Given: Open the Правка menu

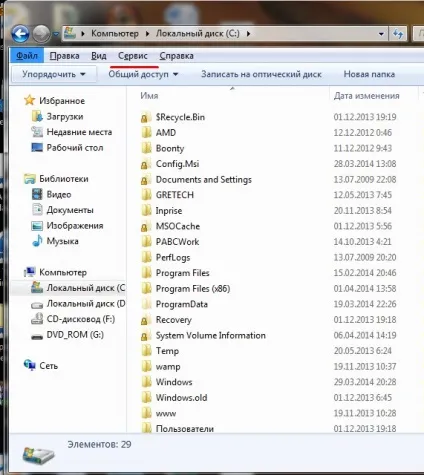Looking at the screenshot, I should pyautogui.click(x=64, y=56).
